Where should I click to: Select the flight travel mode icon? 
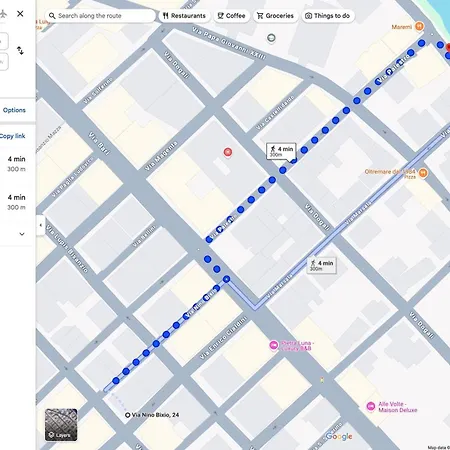(x=3, y=14)
